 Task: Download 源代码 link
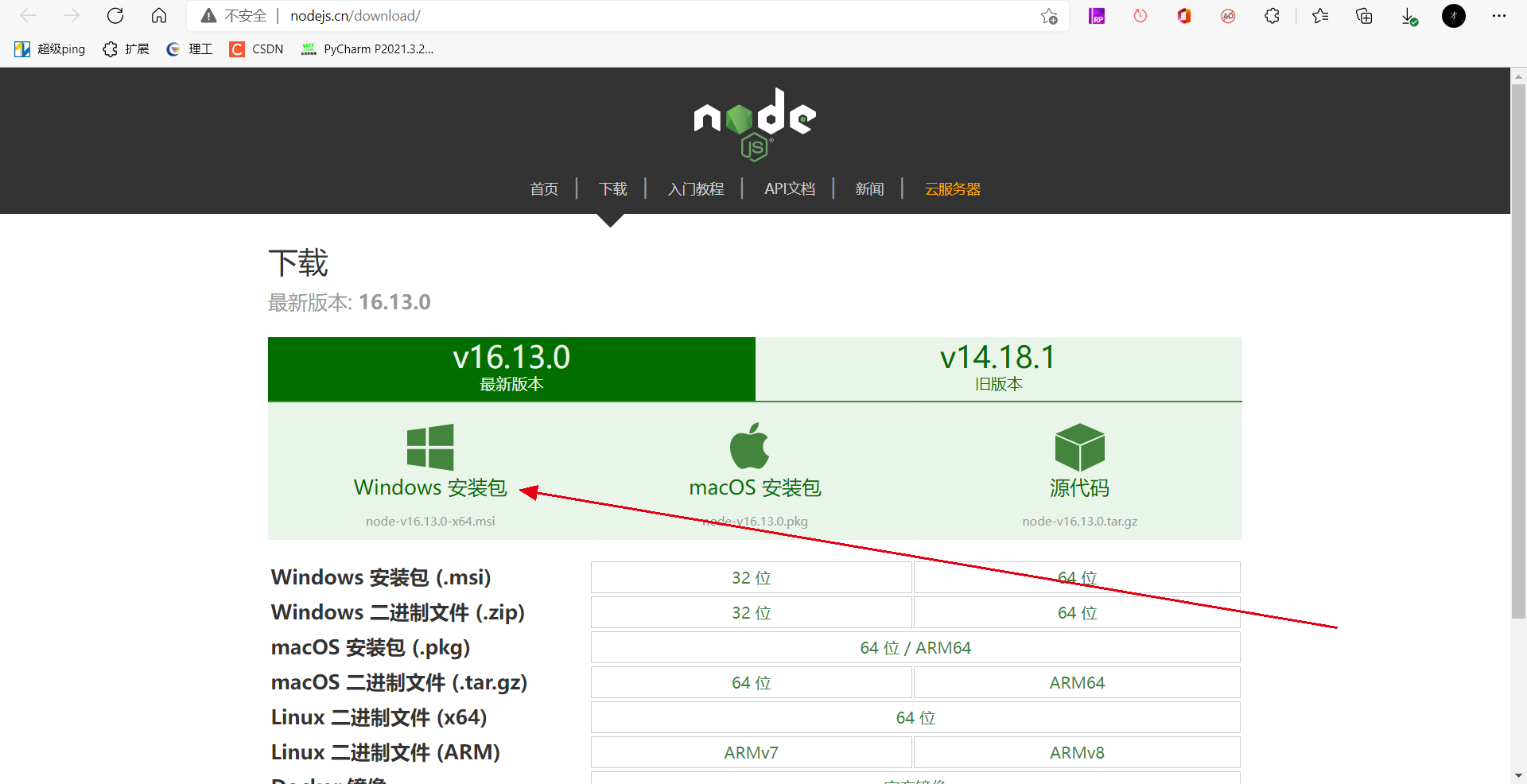1079,487
